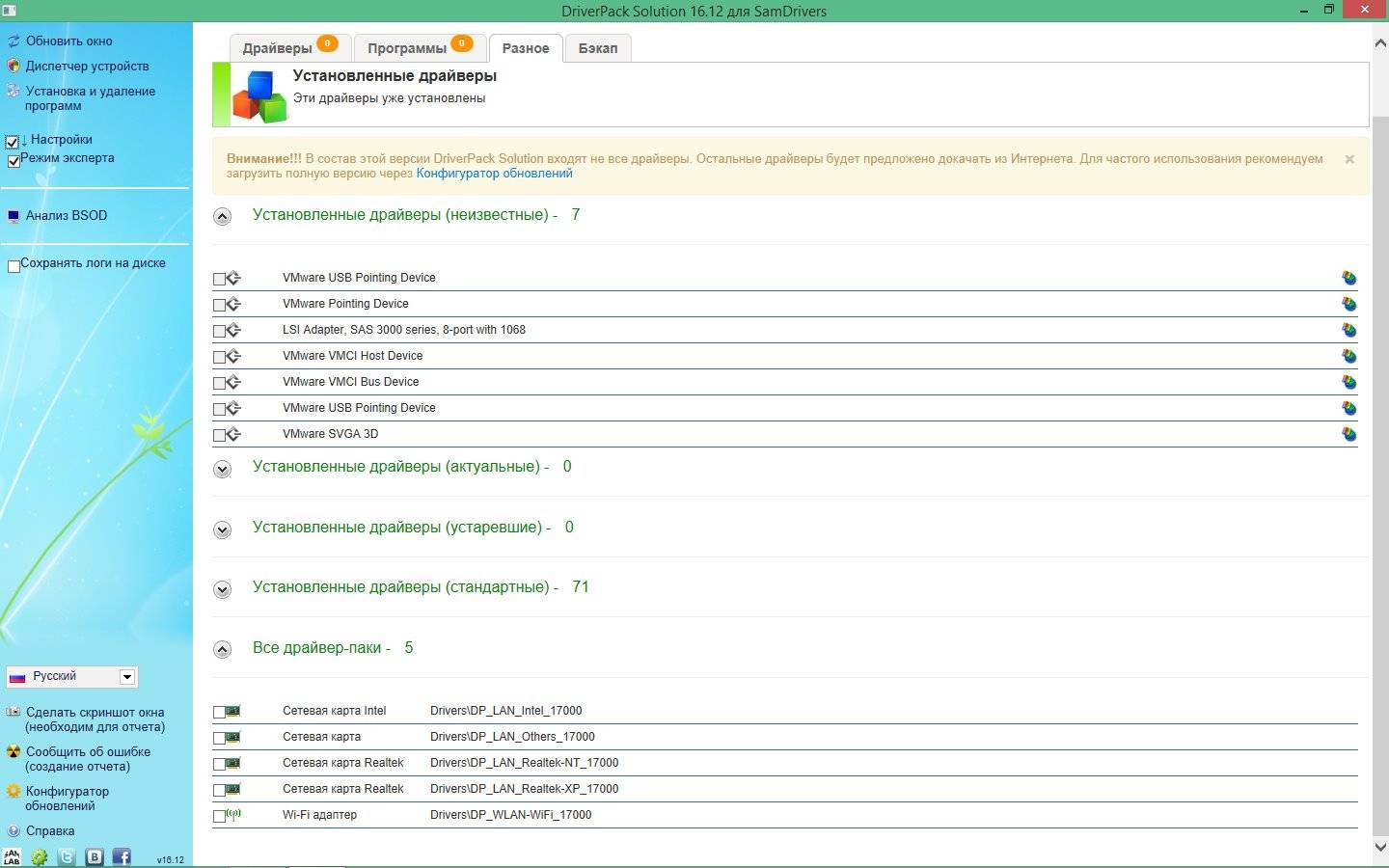Click web search icon for LSI Adapter row
Image resolution: width=1389 pixels, height=868 pixels.
coord(1348,330)
